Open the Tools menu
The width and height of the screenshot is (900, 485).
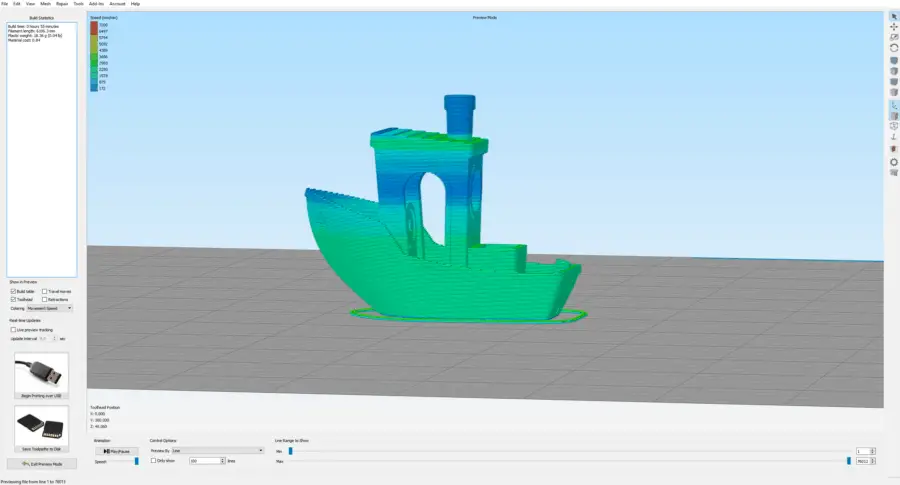coord(79,3)
